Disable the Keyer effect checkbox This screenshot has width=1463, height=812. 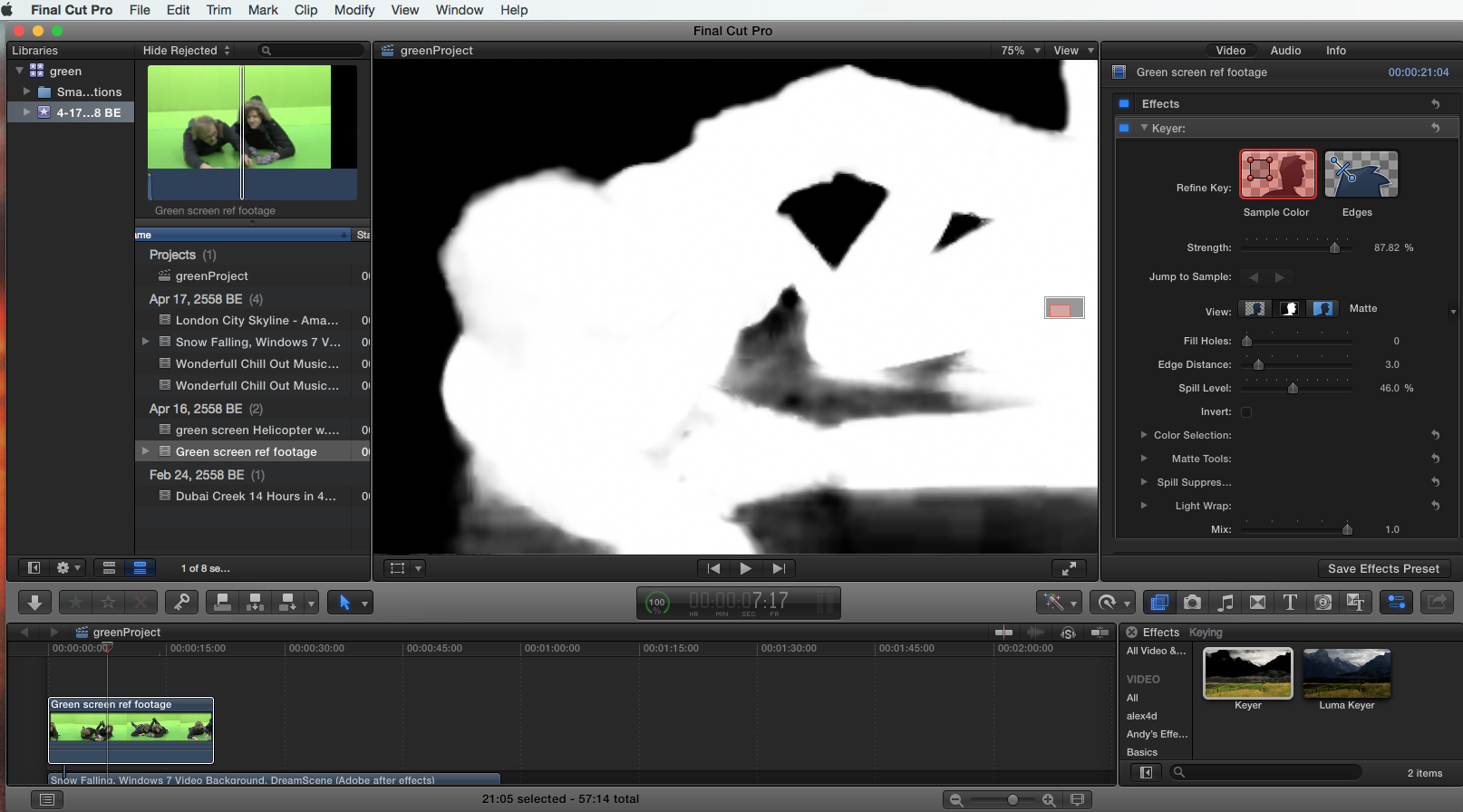tap(1124, 129)
